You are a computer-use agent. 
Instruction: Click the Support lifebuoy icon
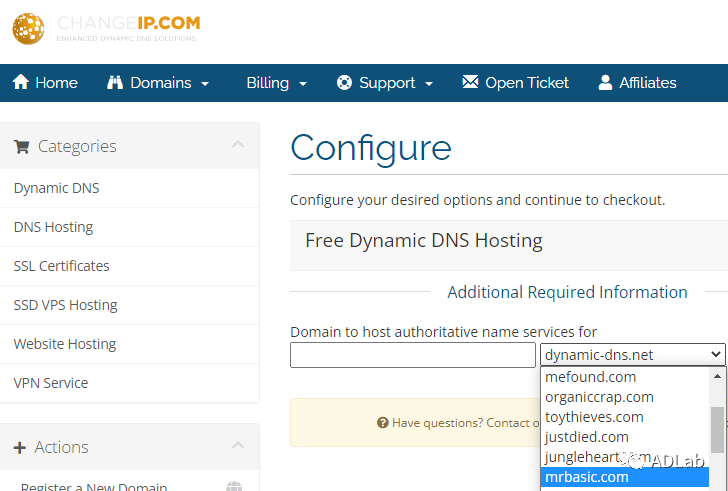[x=344, y=83]
